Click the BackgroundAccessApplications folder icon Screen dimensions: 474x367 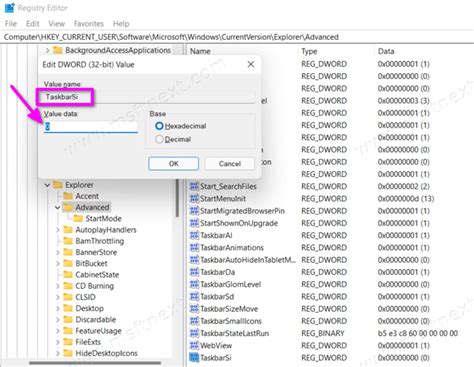coord(58,50)
